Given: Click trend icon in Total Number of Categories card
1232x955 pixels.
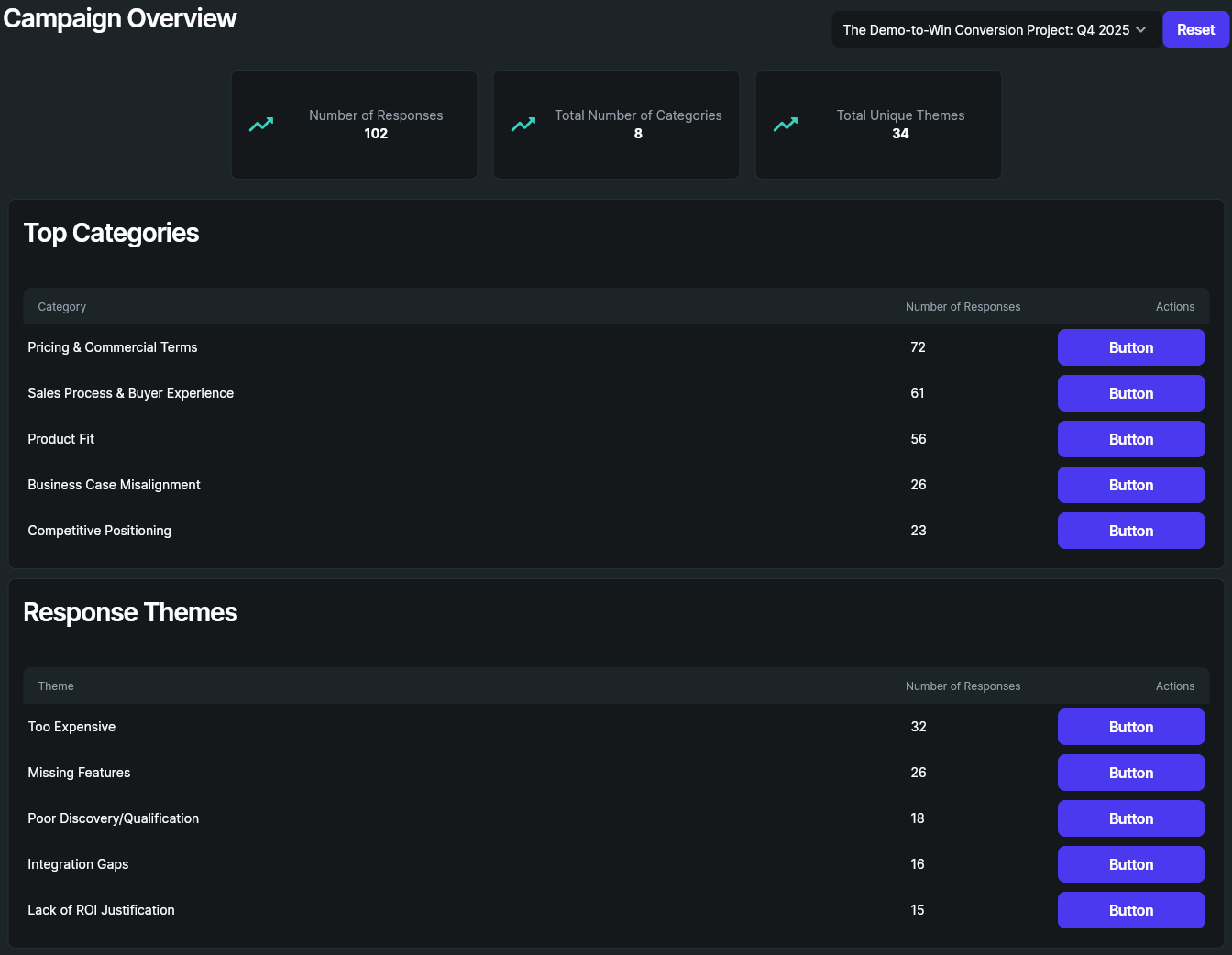Looking at the screenshot, I should (523, 125).
